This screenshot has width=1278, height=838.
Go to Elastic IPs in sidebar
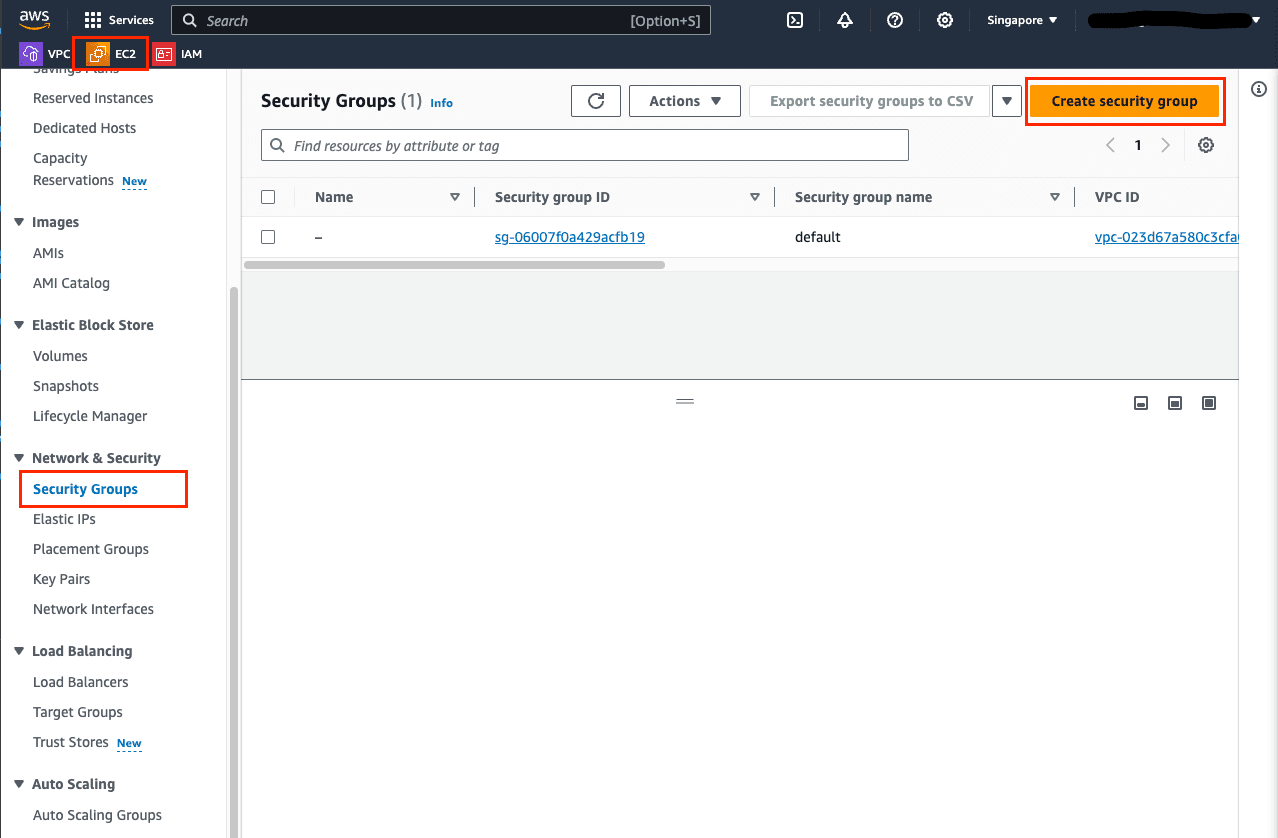point(64,519)
